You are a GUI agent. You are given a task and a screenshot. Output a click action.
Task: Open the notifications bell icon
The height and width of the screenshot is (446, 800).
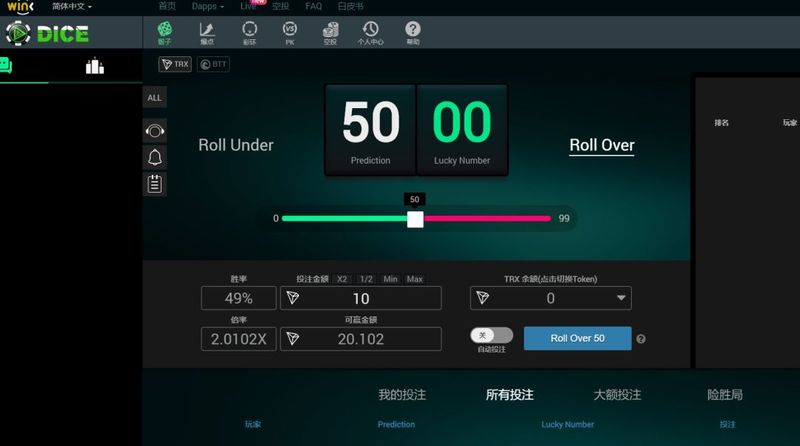click(155, 157)
